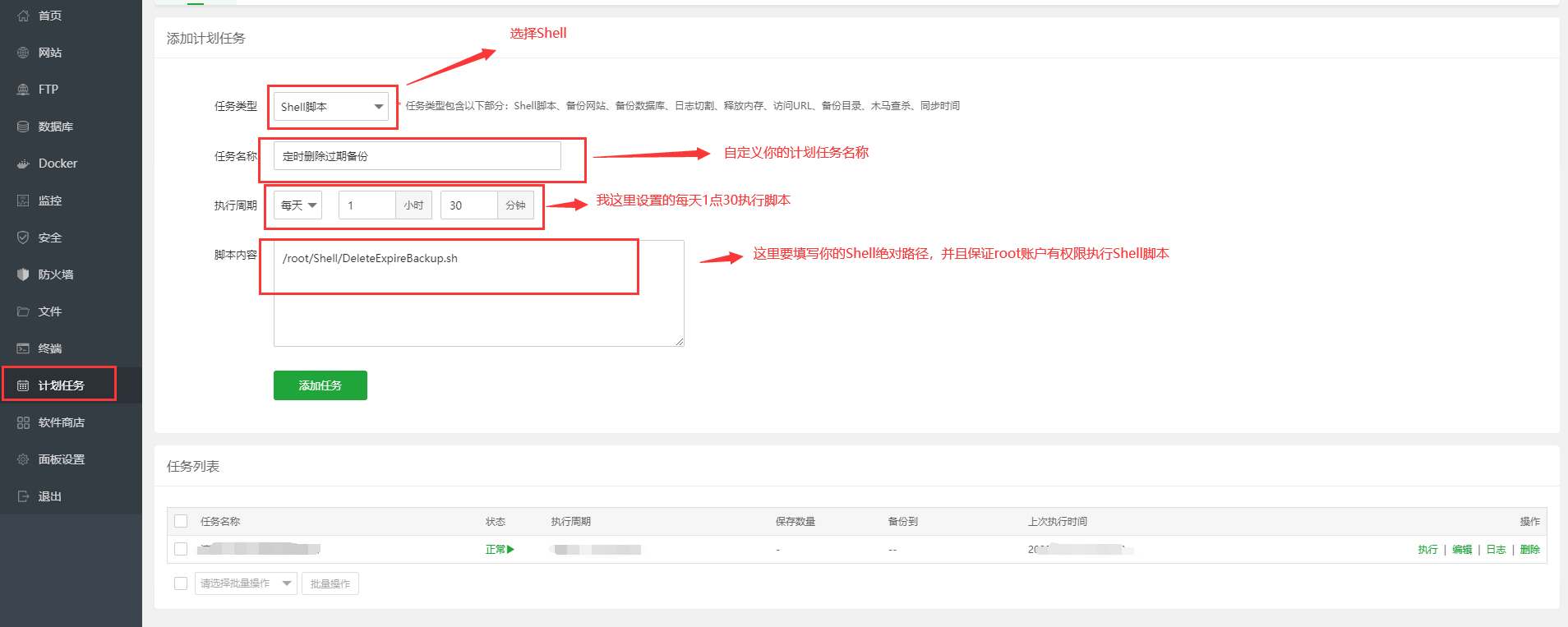
Task: Toggle the select-all checkbox beside 任务名称 header
Action: [x=181, y=521]
